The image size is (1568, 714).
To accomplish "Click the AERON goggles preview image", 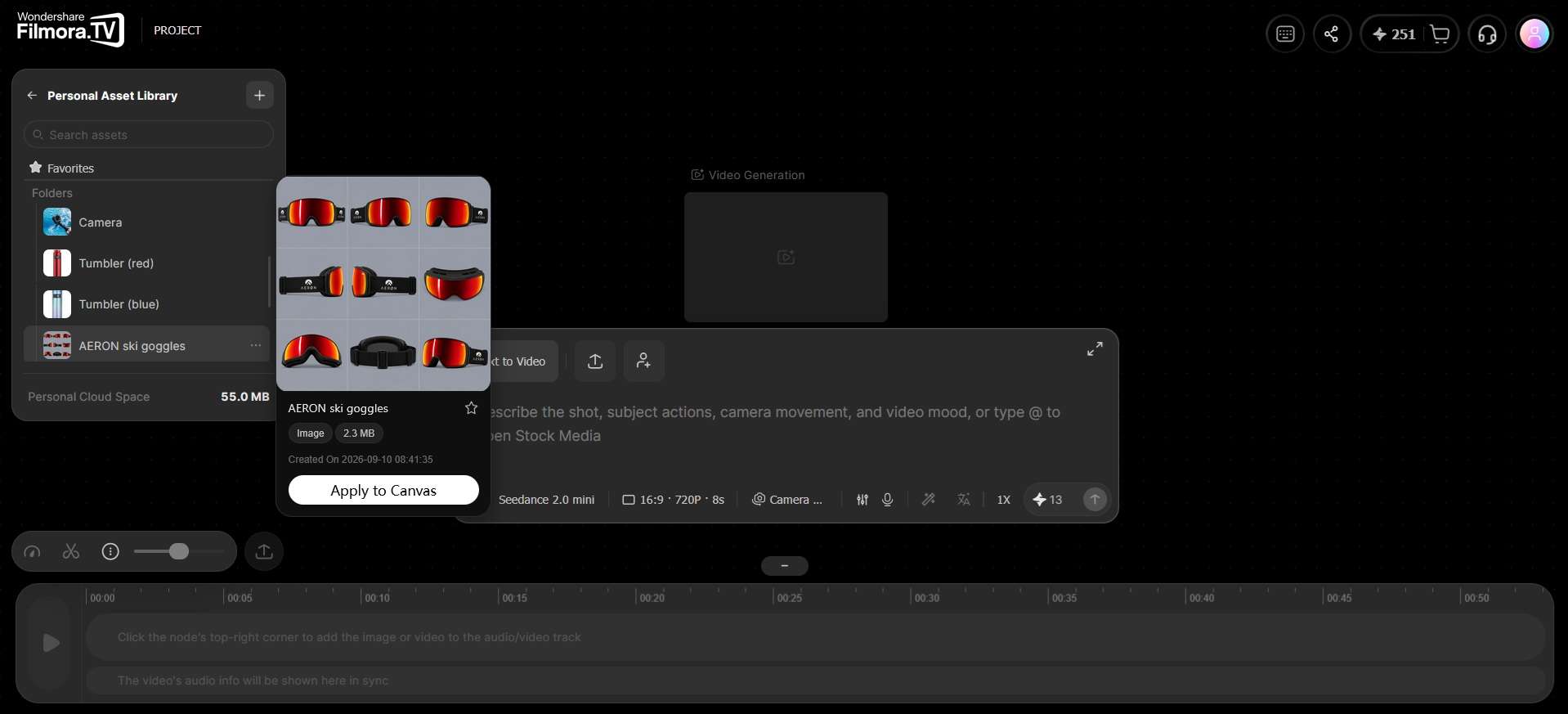I will pyautogui.click(x=383, y=284).
